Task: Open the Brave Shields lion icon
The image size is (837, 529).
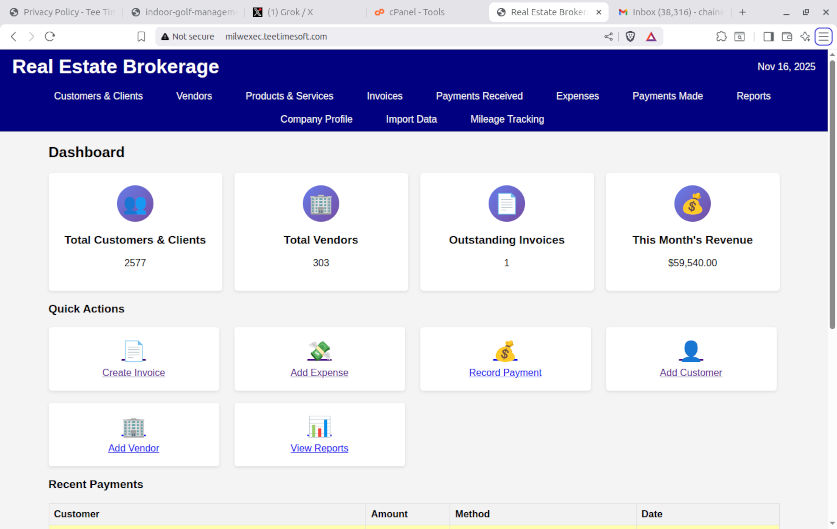Action: tap(629, 36)
